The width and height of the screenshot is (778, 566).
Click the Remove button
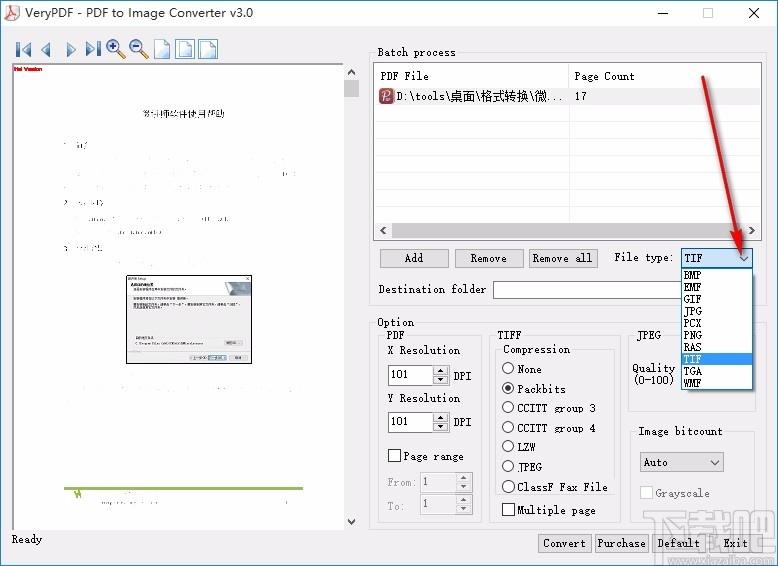tap(489, 258)
